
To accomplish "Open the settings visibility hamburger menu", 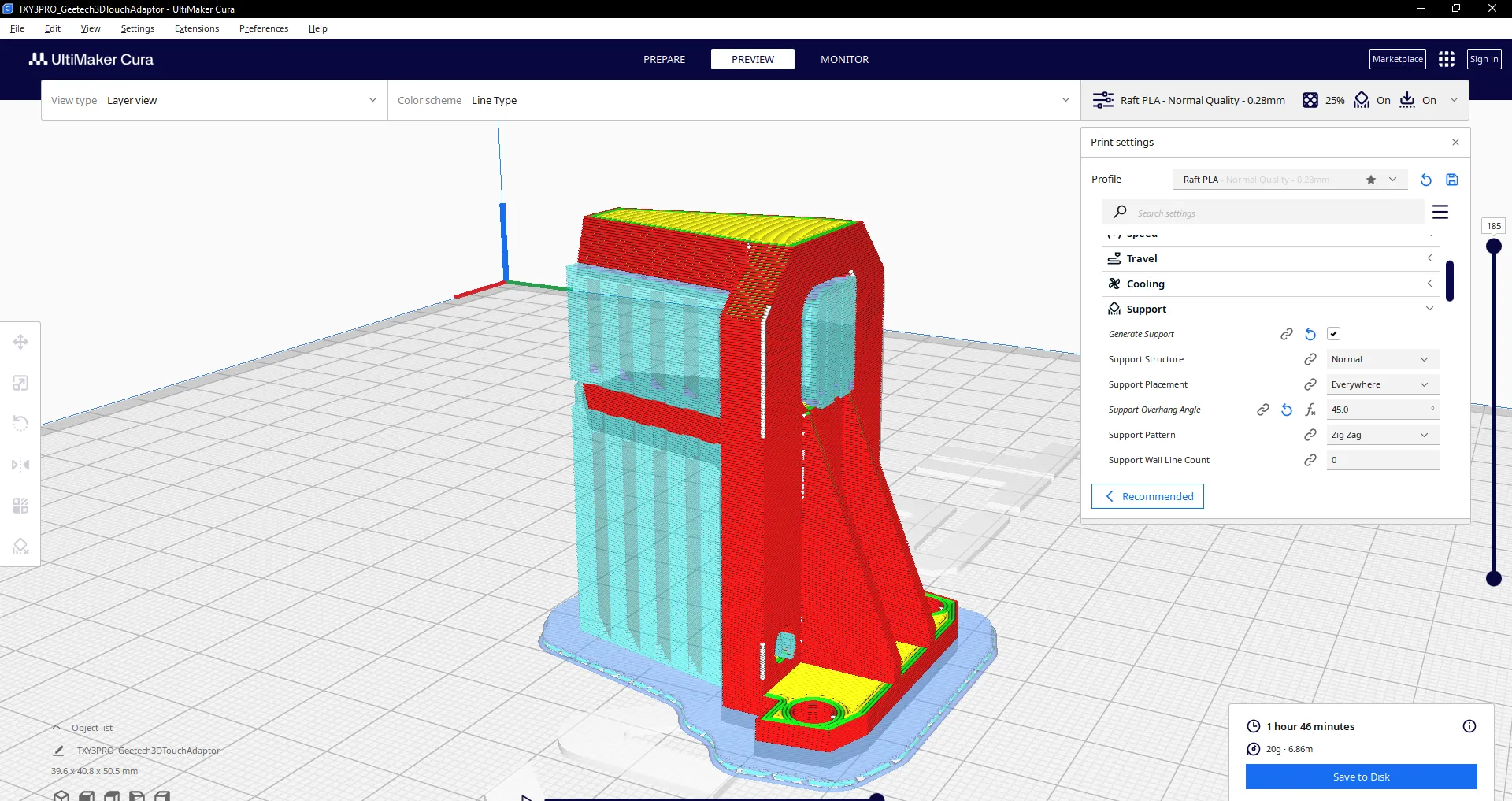I will tap(1440, 213).
